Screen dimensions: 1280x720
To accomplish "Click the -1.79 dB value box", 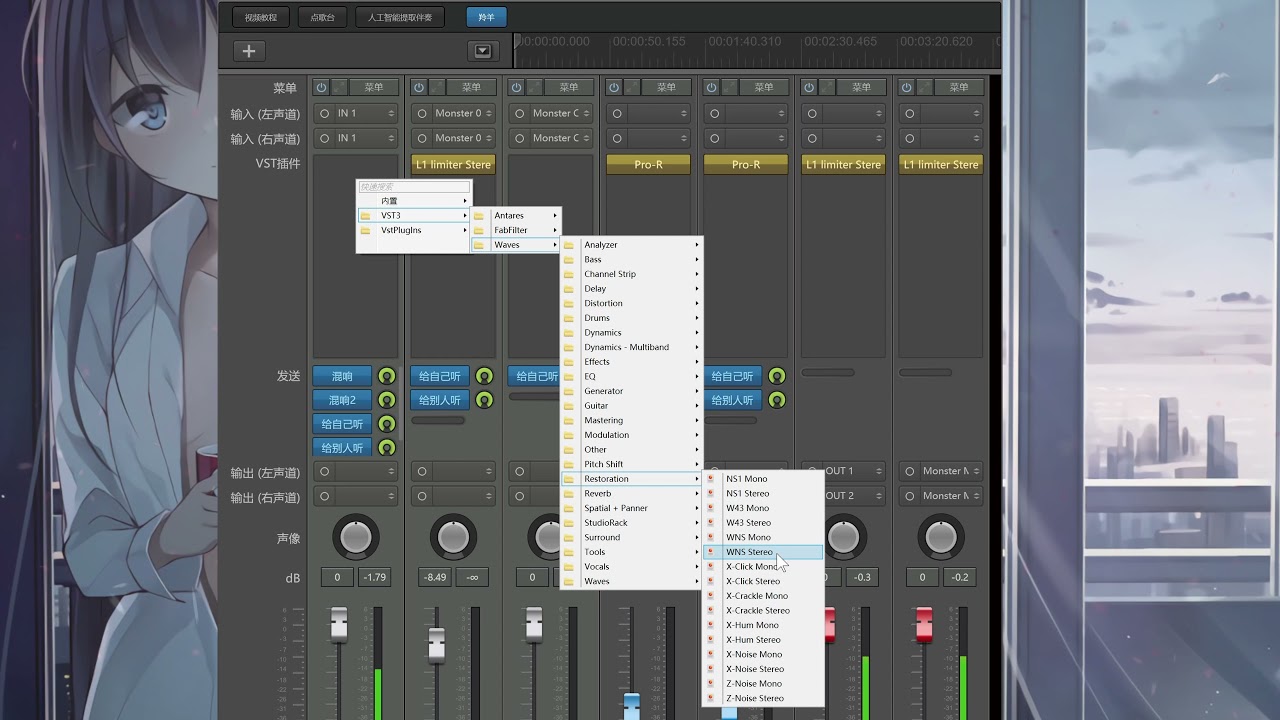I will (x=374, y=577).
